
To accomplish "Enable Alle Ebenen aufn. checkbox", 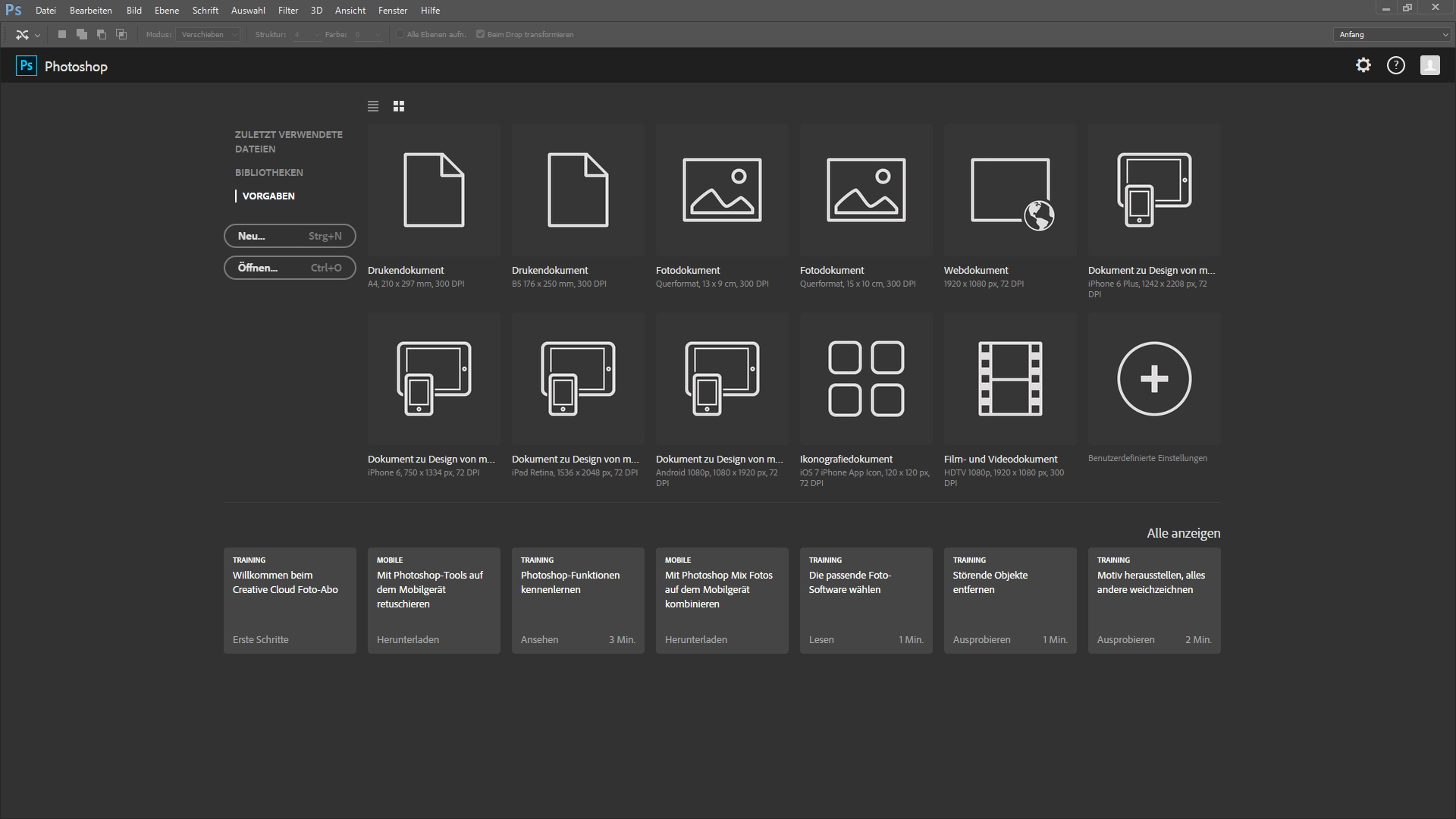I will click(400, 34).
